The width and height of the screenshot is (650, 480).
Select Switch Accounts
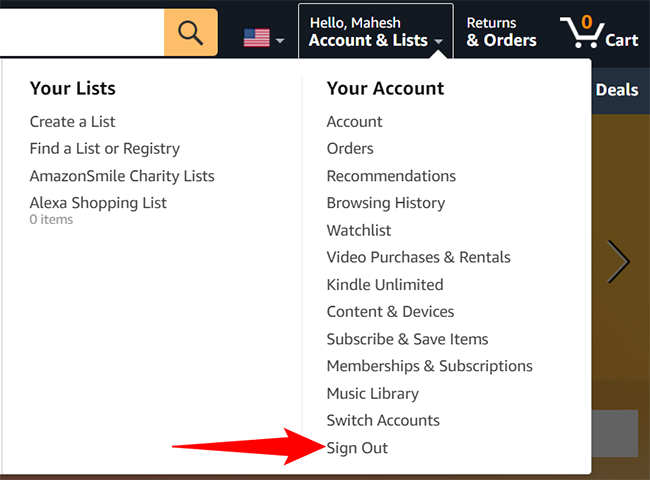tap(383, 420)
